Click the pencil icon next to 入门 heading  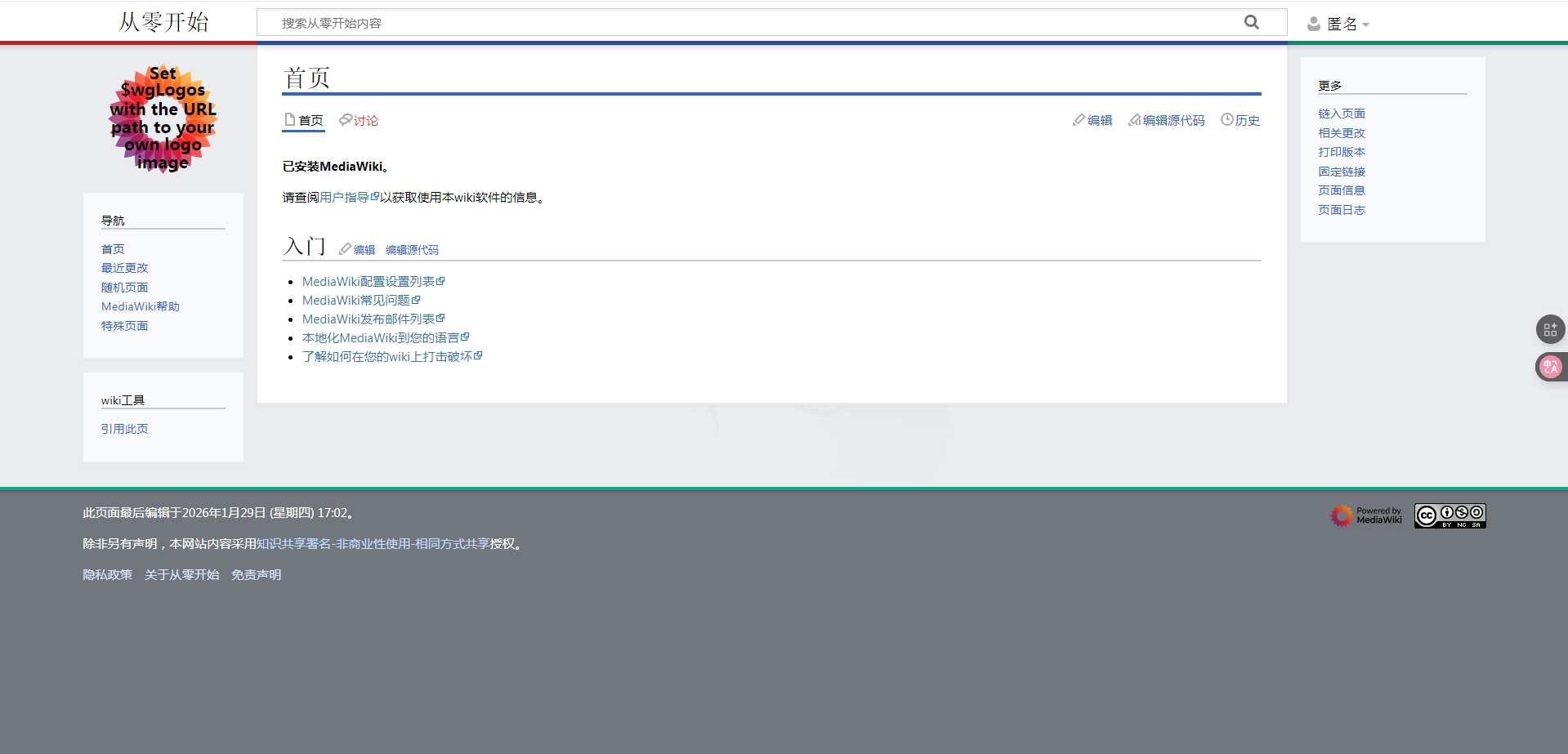tap(344, 249)
